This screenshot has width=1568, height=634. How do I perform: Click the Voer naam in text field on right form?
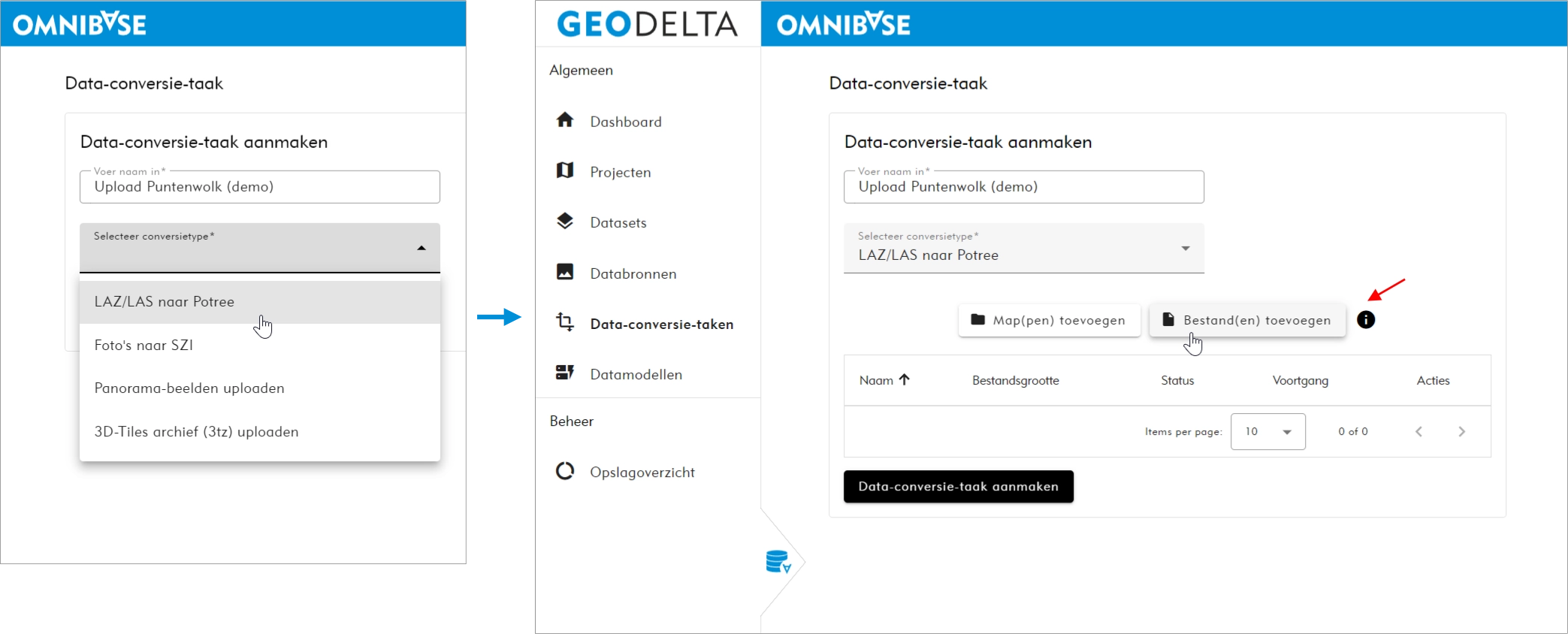pyautogui.click(x=1023, y=187)
